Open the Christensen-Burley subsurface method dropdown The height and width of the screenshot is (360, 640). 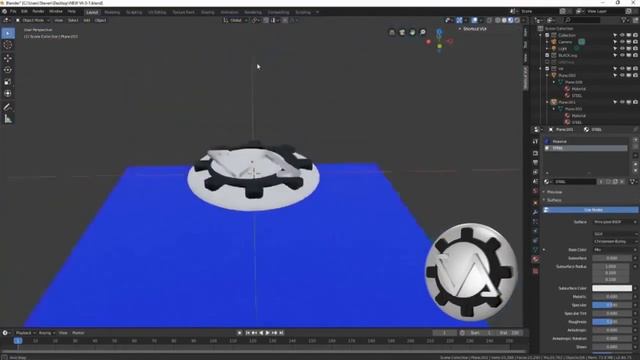pos(615,241)
